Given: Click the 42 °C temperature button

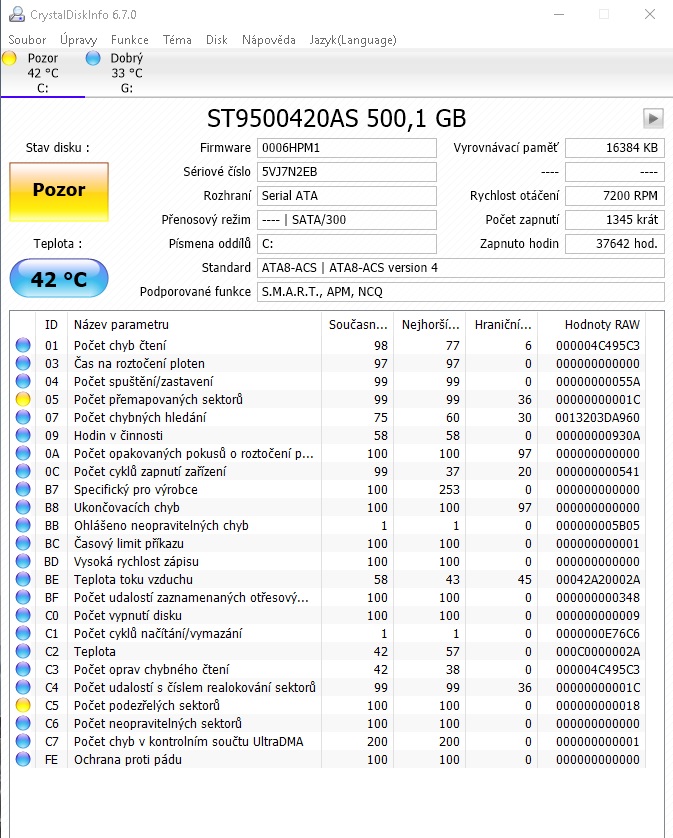Looking at the screenshot, I should 59,278.
